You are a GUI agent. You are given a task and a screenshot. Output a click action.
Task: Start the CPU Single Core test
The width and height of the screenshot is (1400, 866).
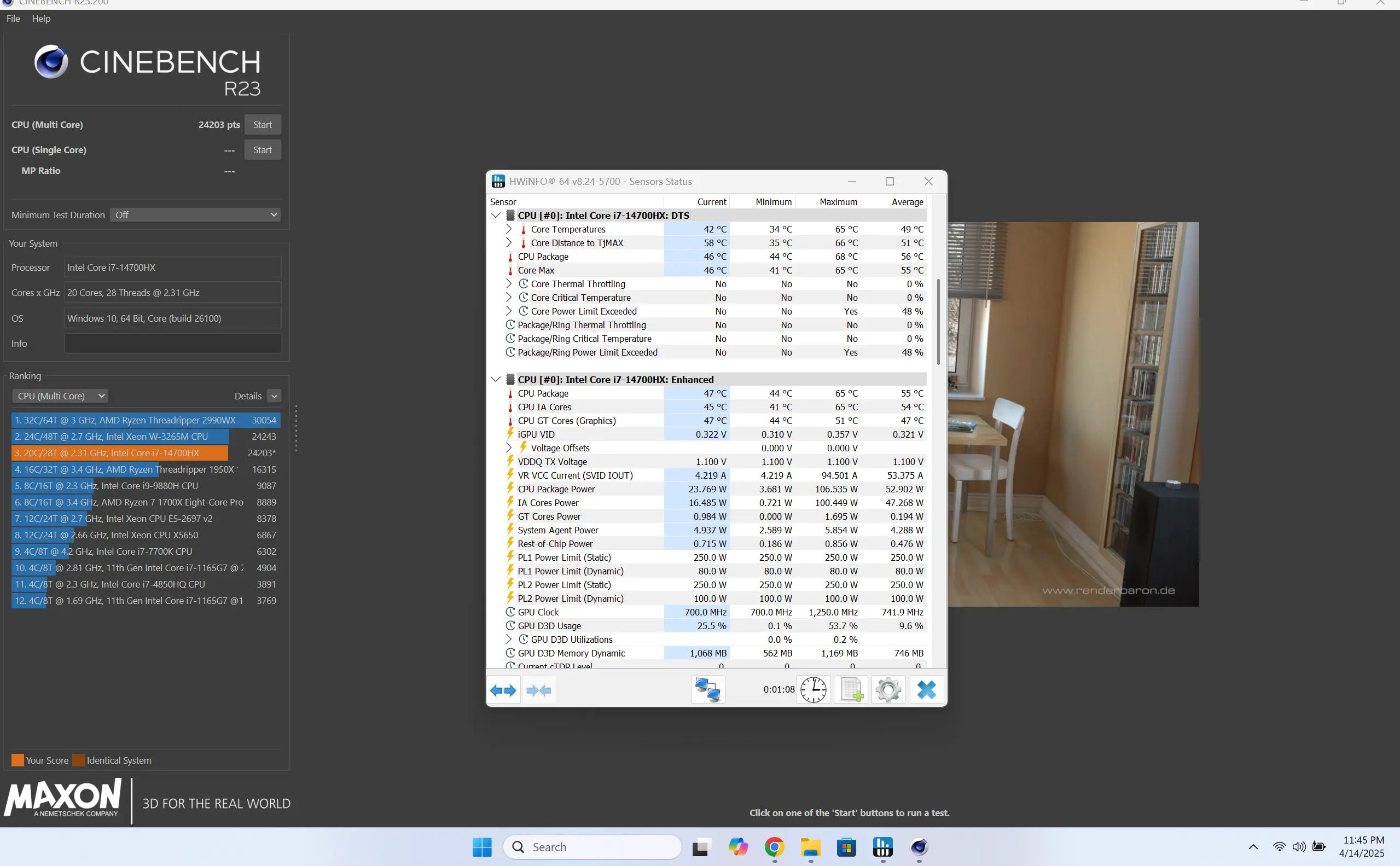pos(263,150)
